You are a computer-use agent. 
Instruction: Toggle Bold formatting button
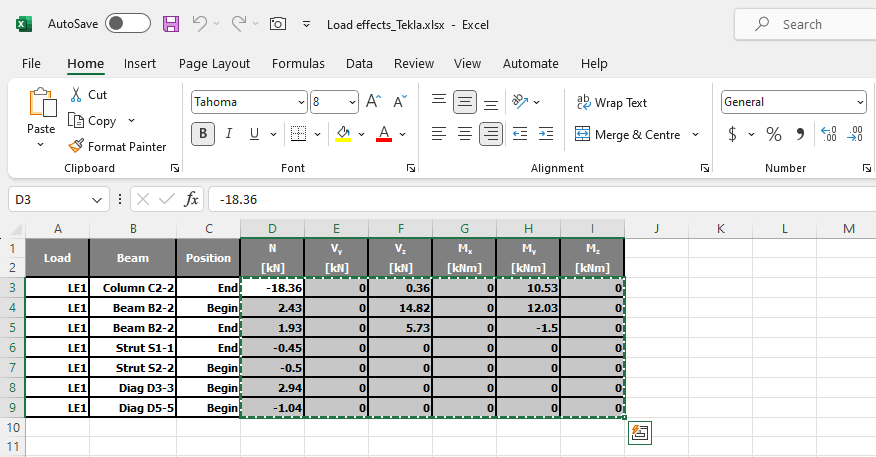coord(203,134)
